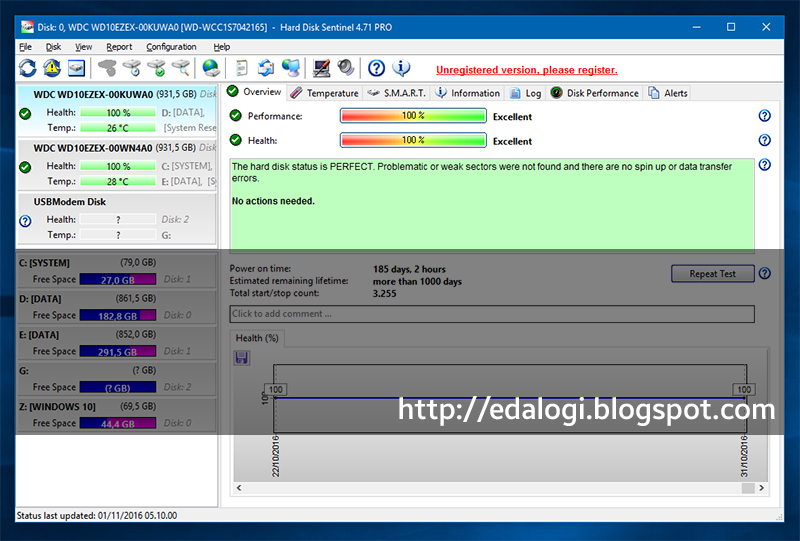Click the floppy save icon above Health graph
The height and width of the screenshot is (541, 800).
point(242,358)
